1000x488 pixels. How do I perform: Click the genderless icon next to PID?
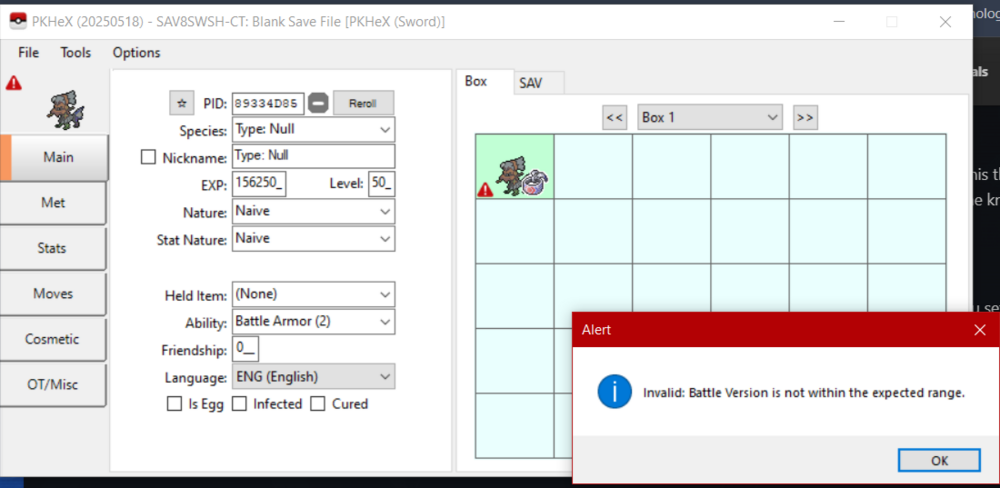pyautogui.click(x=318, y=103)
